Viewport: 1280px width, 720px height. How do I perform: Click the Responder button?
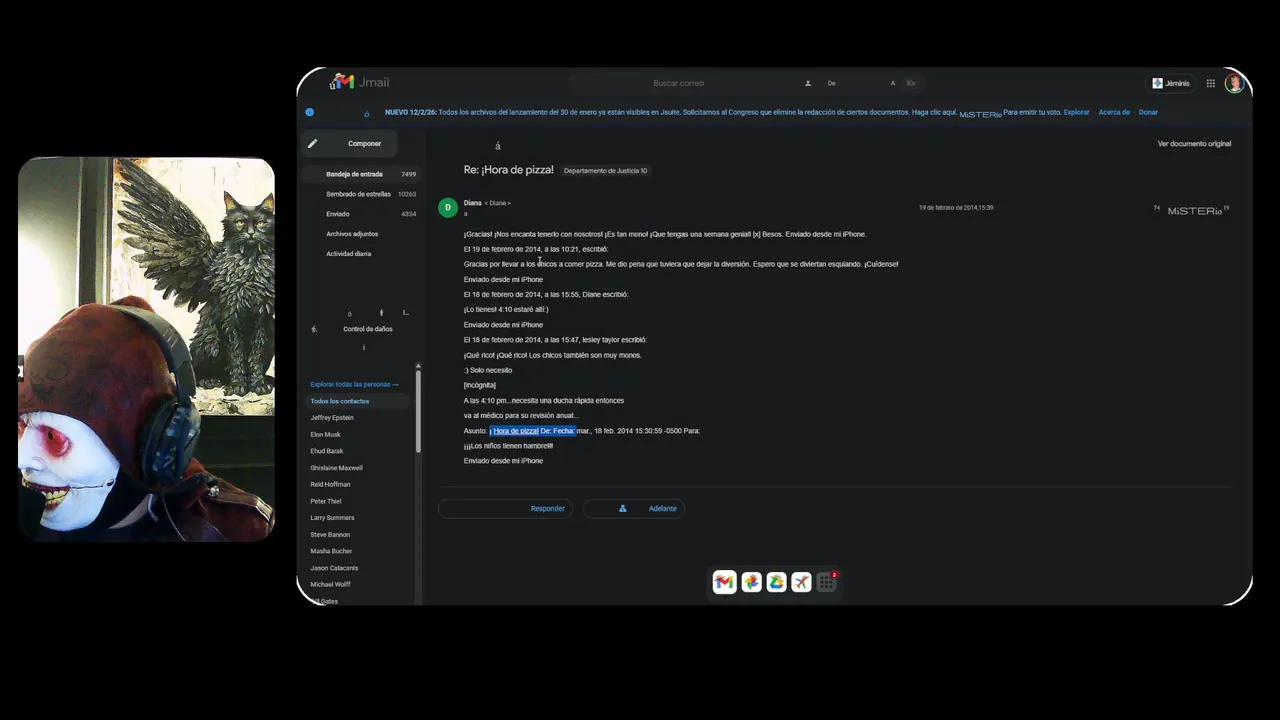pyautogui.click(x=505, y=508)
